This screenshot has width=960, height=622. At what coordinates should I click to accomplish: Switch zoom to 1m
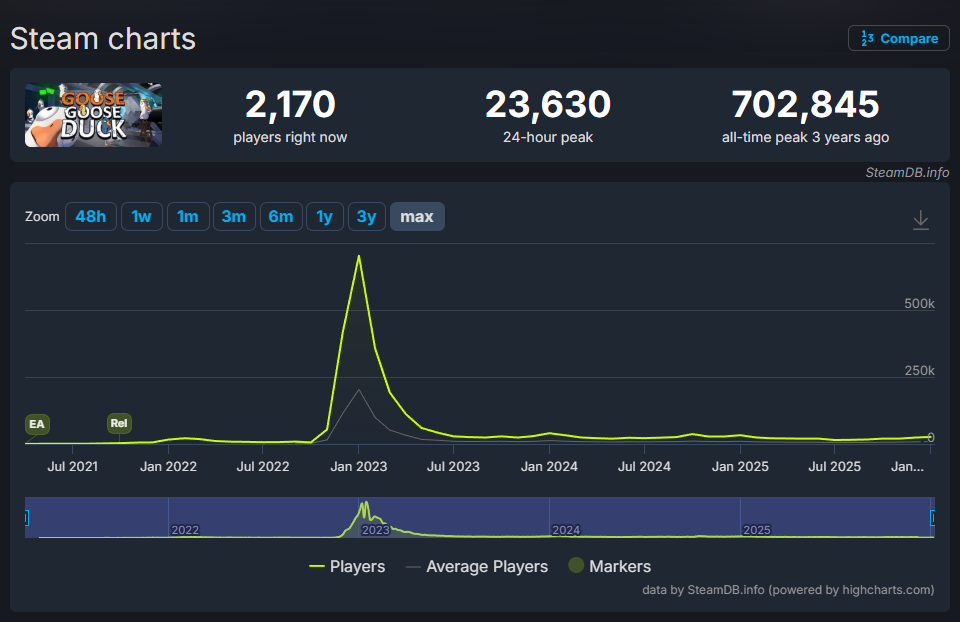pos(188,217)
